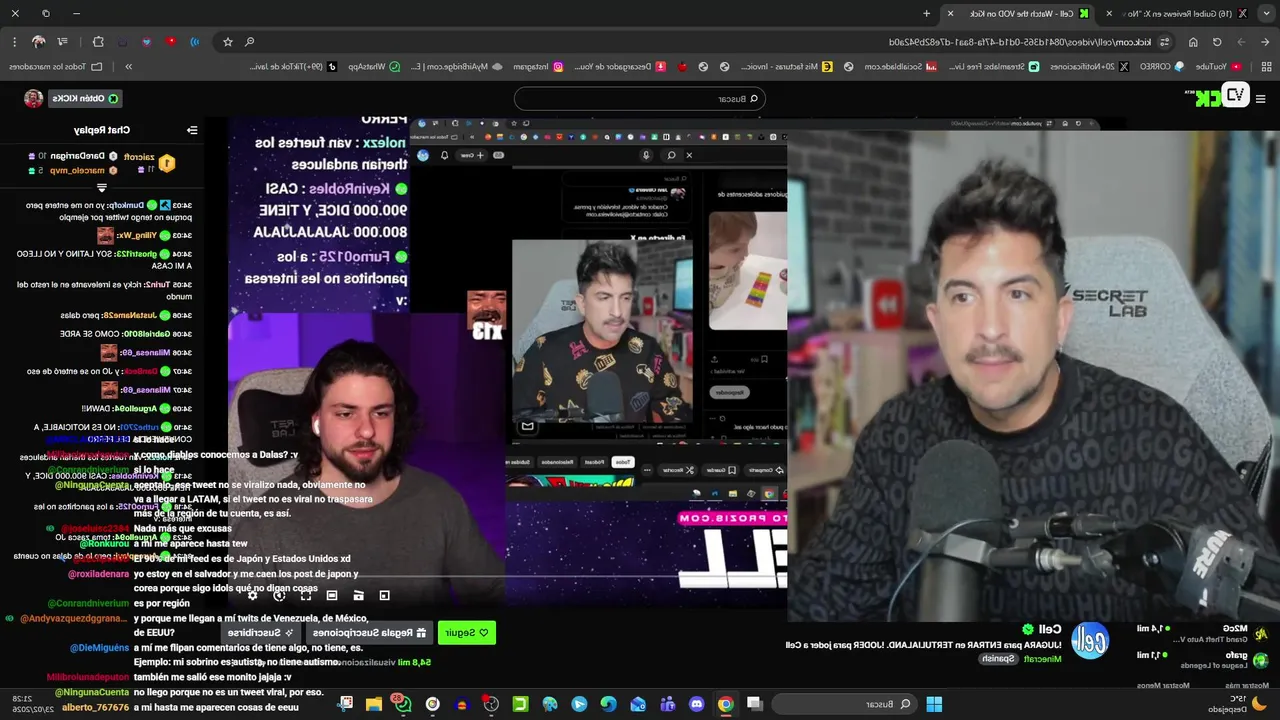Open WhatsApp from the taskbar

[x=403, y=704]
